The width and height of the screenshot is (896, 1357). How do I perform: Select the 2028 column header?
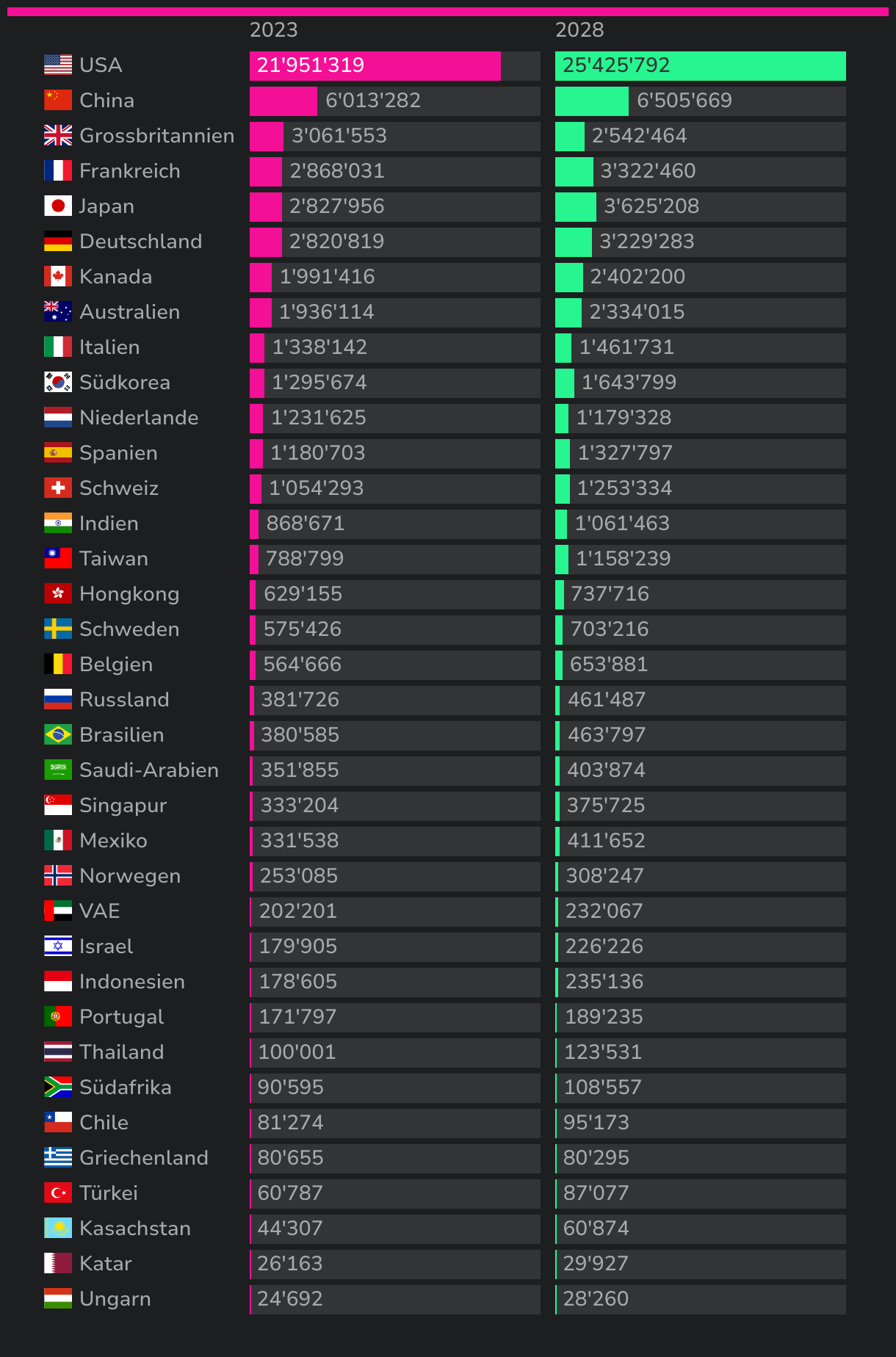tap(579, 30)
